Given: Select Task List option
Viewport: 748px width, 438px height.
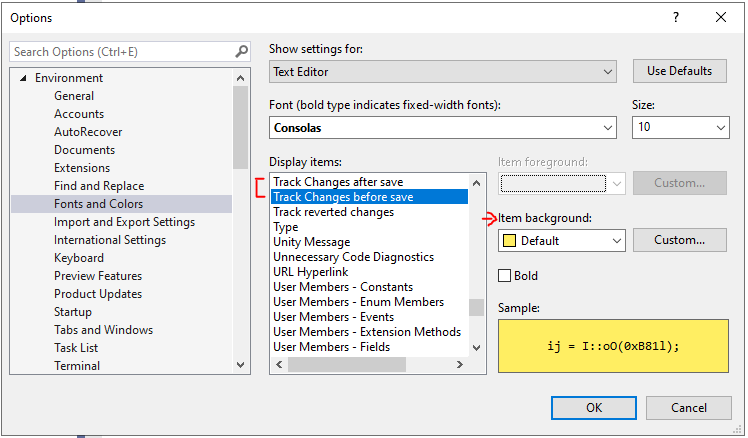Looking at the screenshot, I should (76, 348).
